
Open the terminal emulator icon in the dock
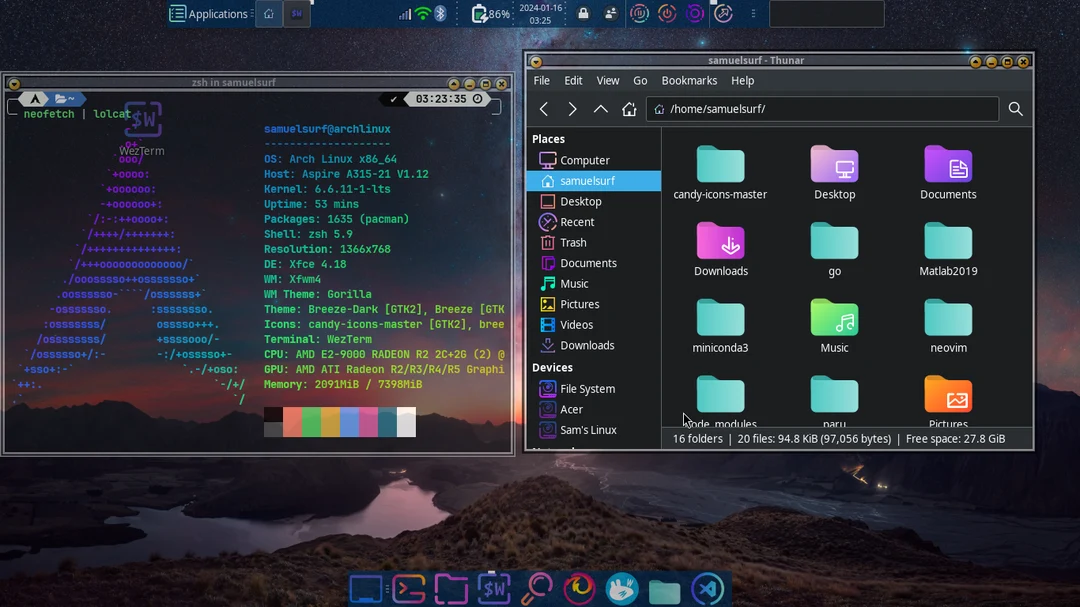tap(409, 589)
